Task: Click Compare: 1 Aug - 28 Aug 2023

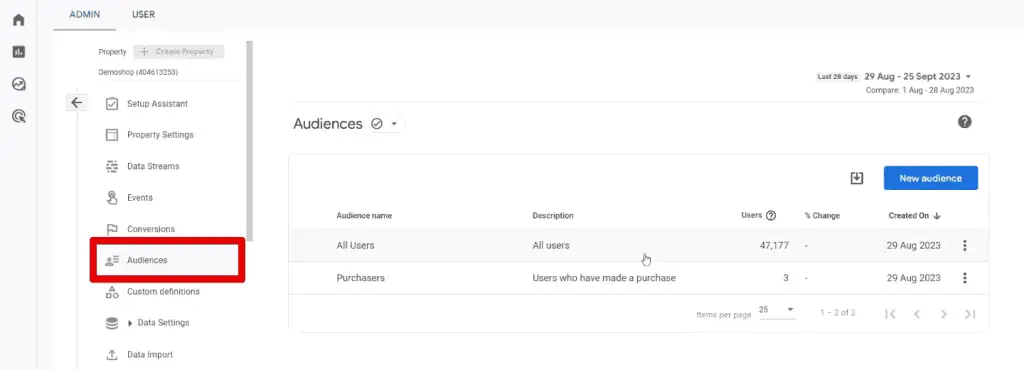Action: coord(920,90)
